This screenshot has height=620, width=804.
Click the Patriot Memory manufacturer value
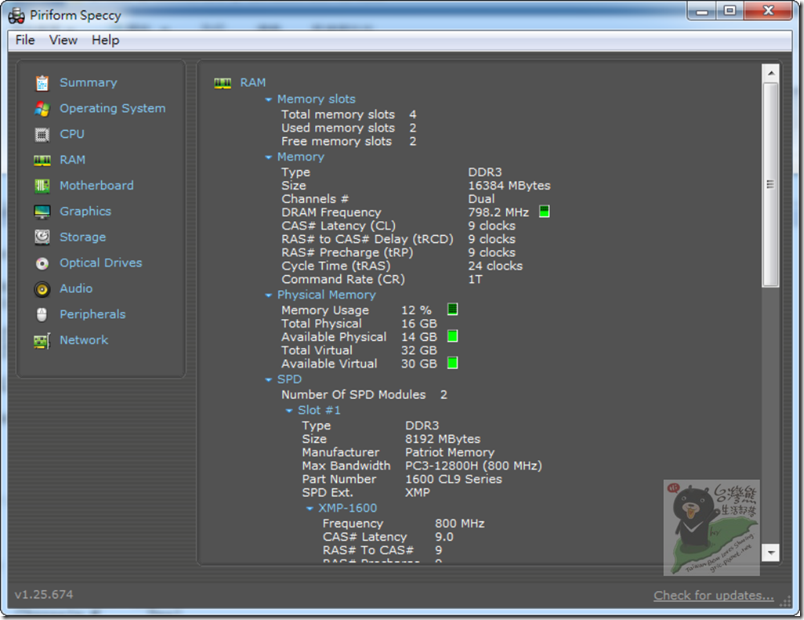coord(450,452)
